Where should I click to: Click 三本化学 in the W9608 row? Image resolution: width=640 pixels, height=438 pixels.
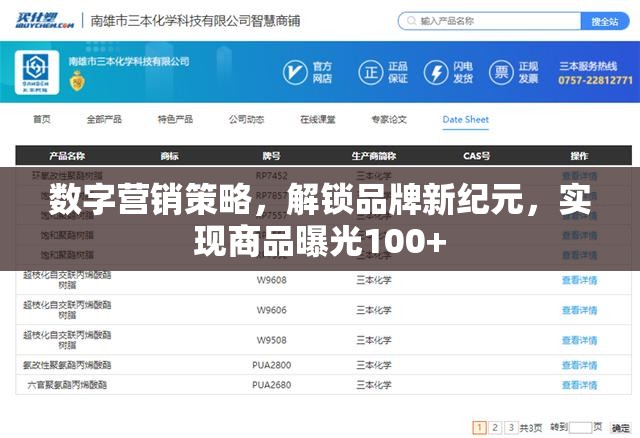(x=374, y=280)
